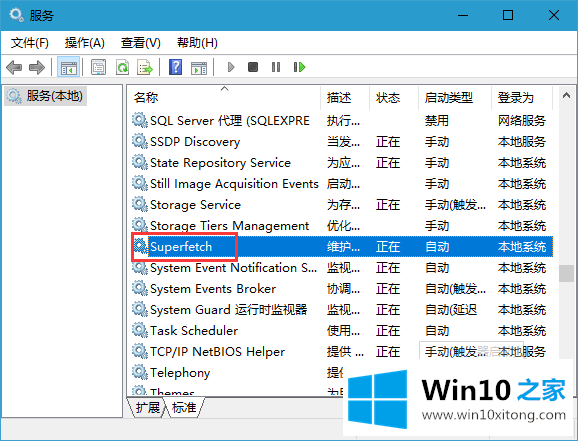Image resolution: width=578 pixels, height=441 pixels.
Task: Select the State Repository Service name
Action: 220,163
